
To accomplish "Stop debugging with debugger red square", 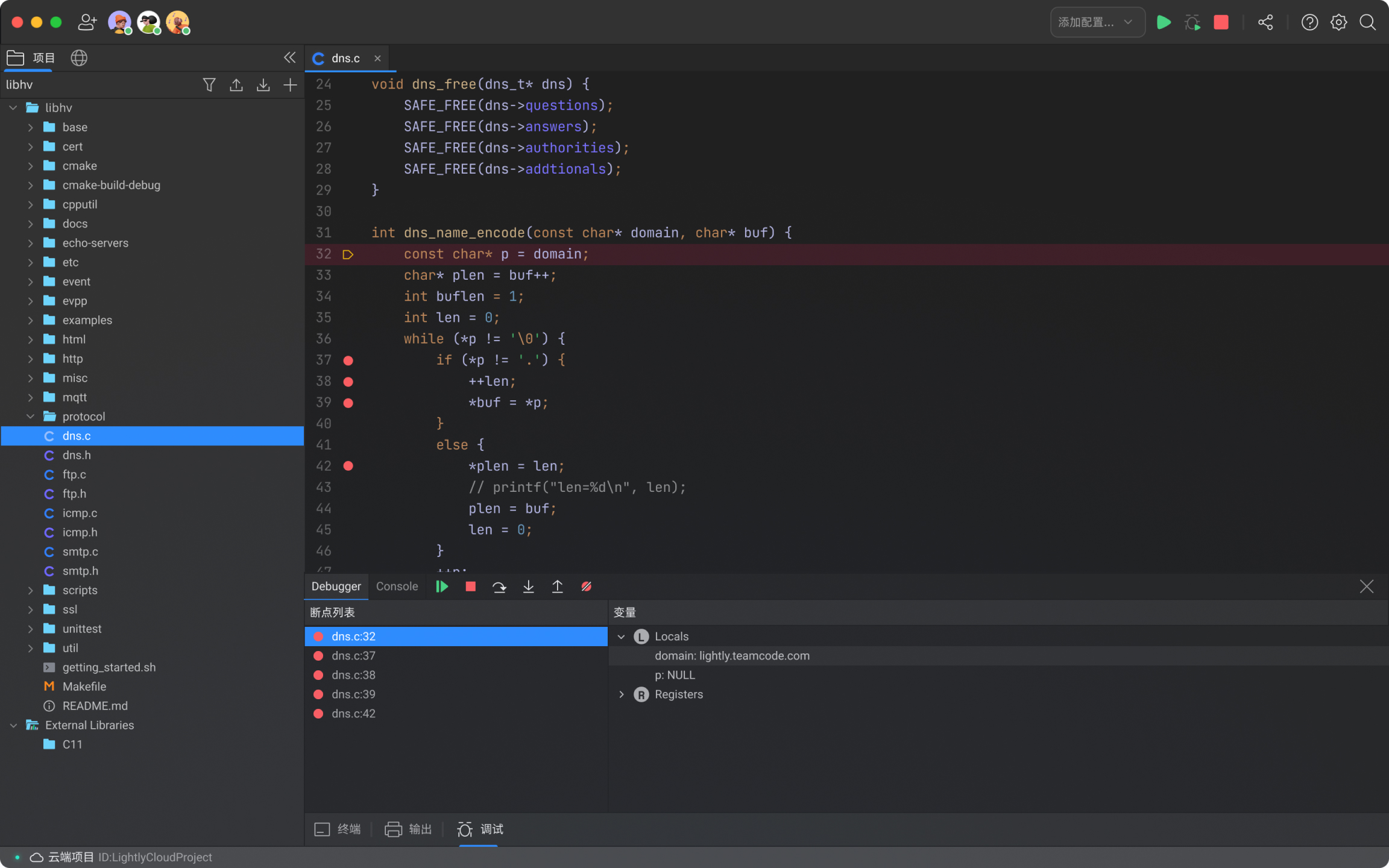I will [x=471, y=587].
